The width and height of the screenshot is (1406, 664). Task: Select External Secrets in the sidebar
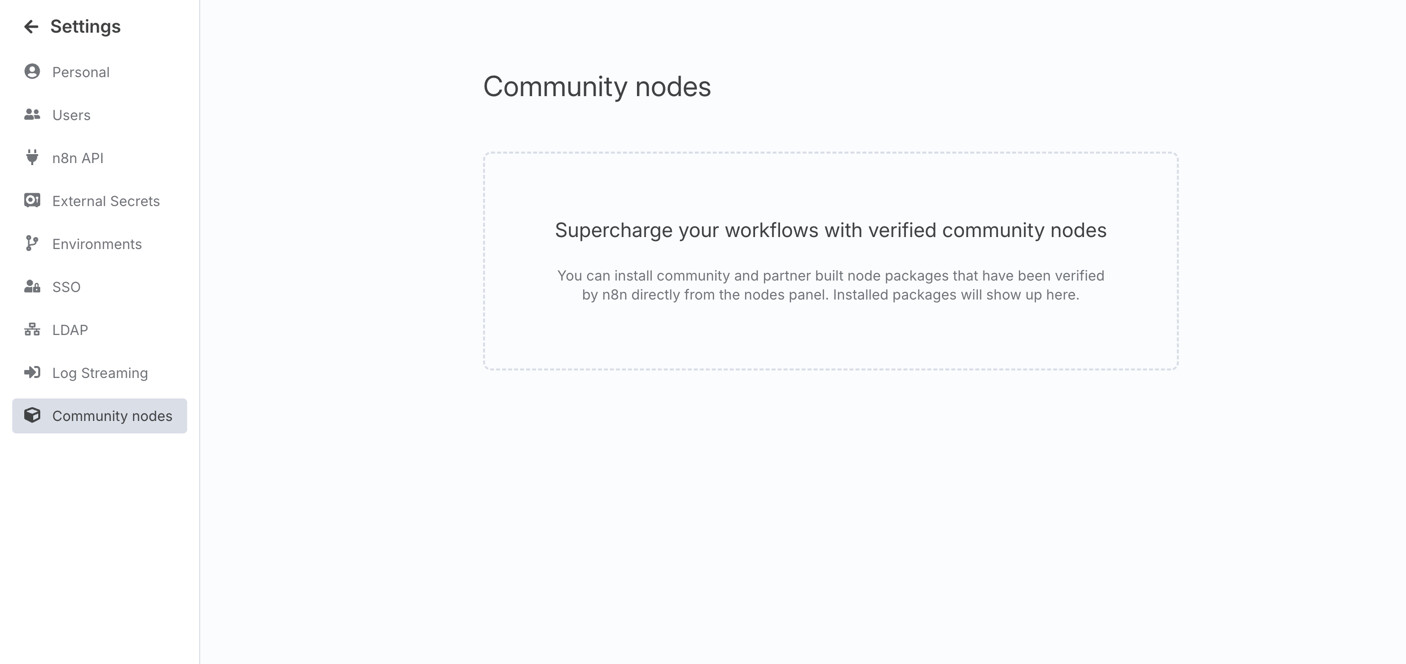pyautogui.click(x=100, y=201)
